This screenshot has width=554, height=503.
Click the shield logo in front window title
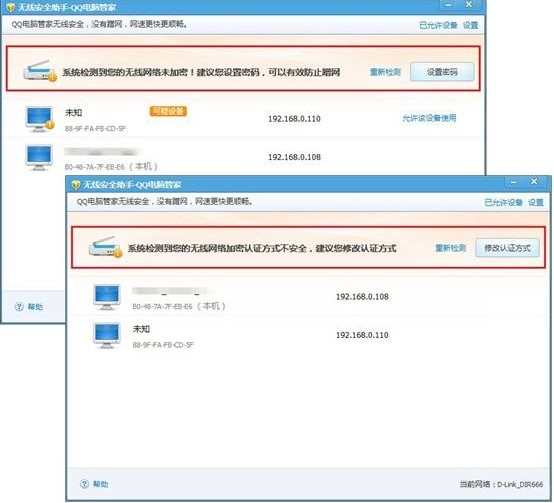click(76, 185)
